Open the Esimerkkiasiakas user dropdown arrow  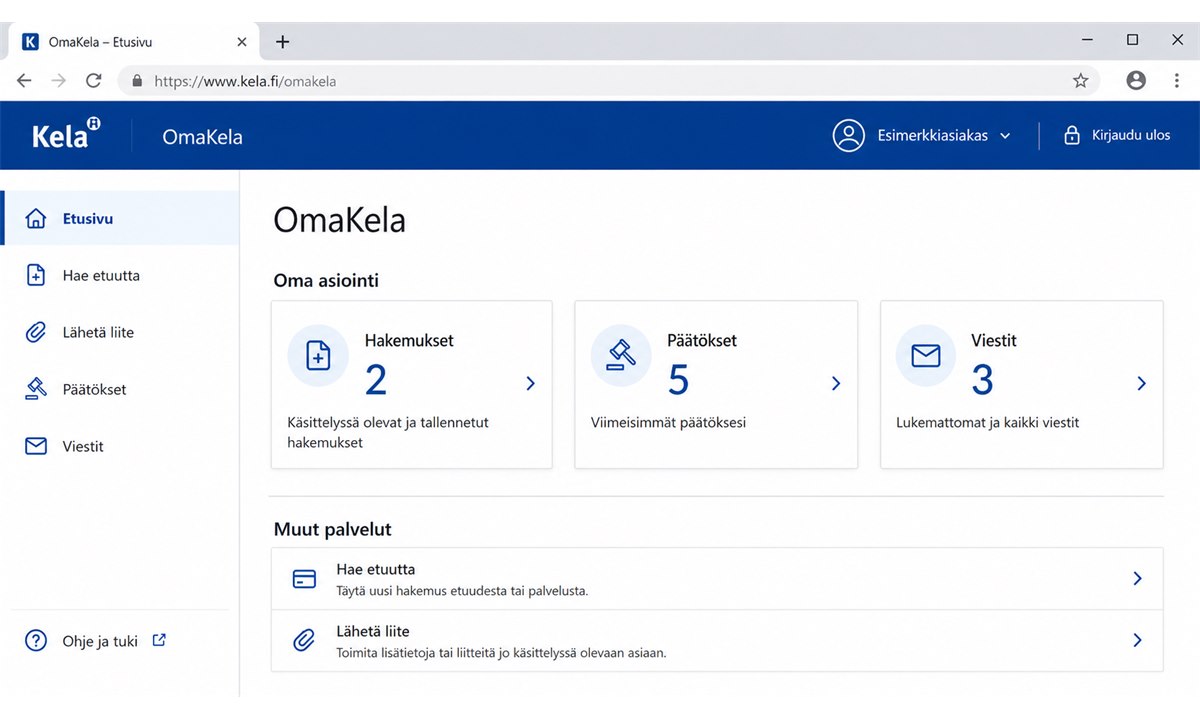point(1005,136)
